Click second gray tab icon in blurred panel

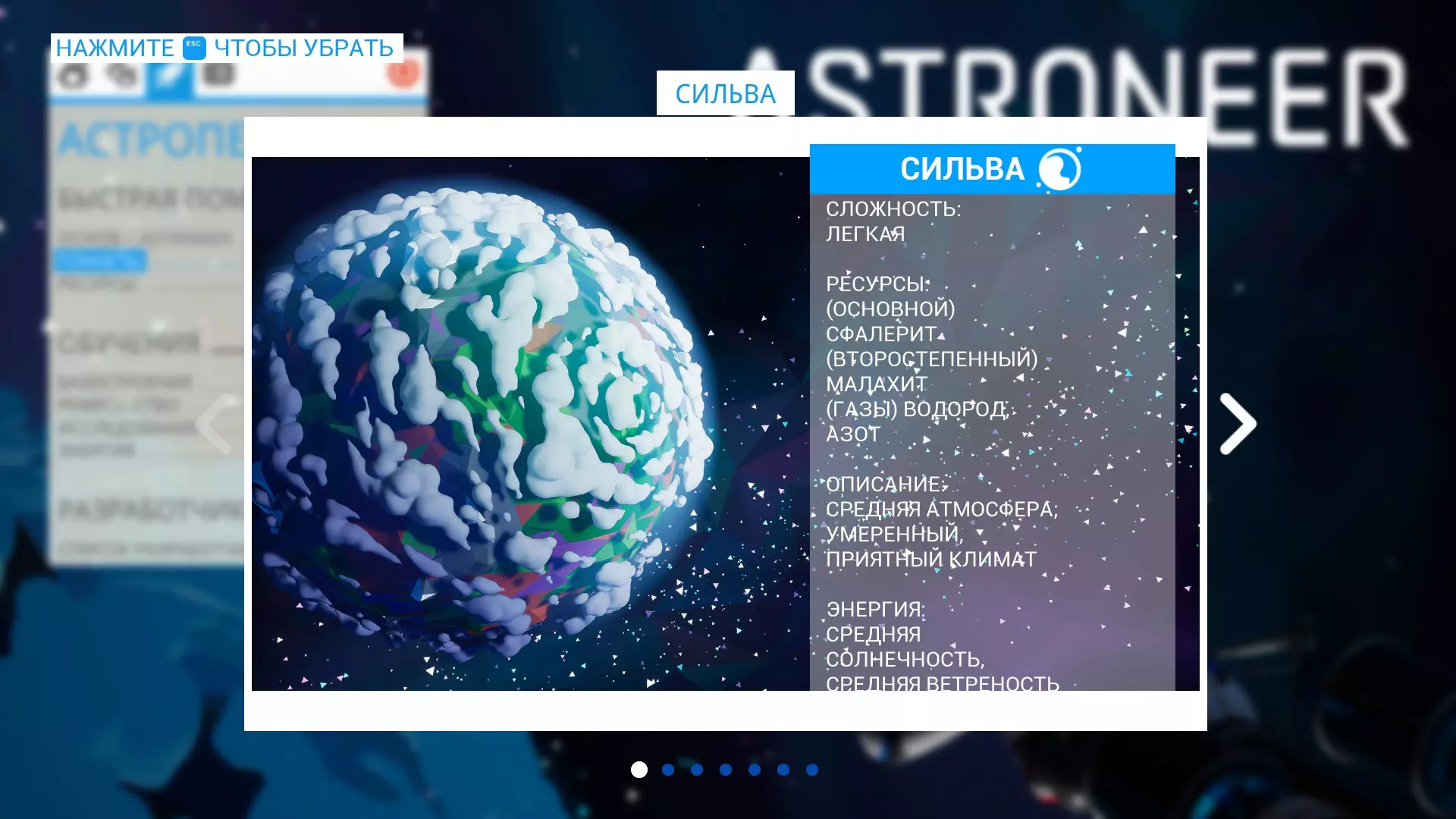point(121,76)
